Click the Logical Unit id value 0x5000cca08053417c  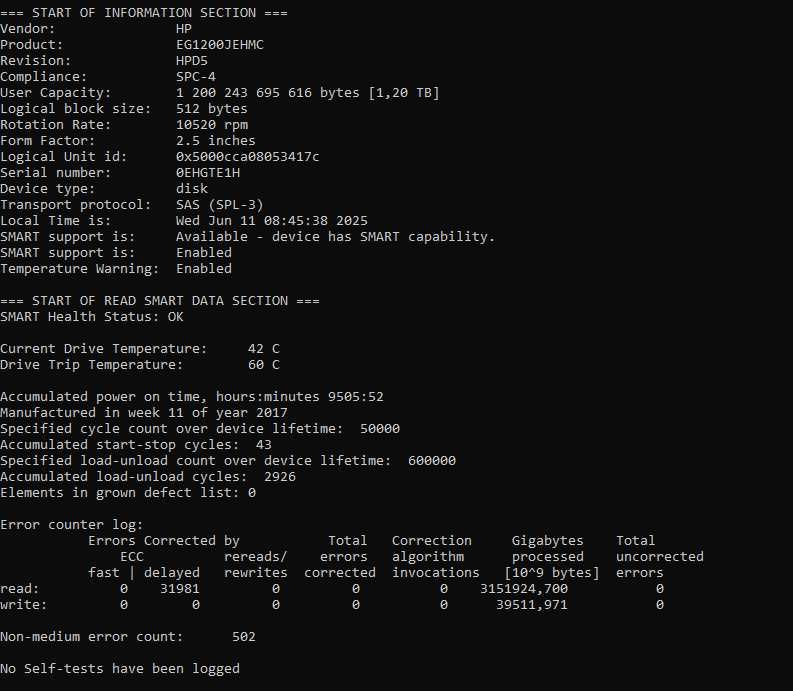click(247, 157)
